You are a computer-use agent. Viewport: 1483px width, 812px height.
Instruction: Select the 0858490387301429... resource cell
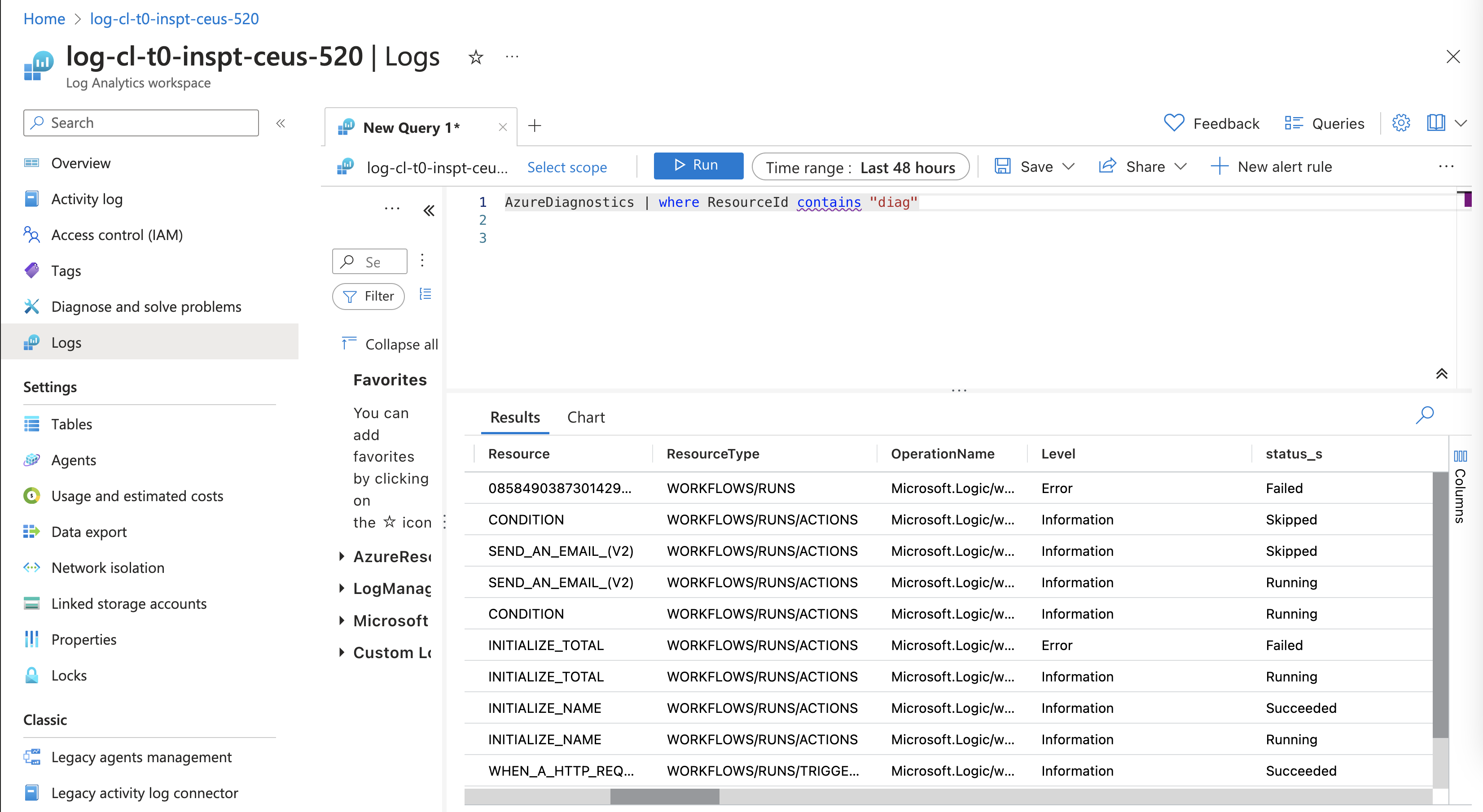tap(560, 489)
